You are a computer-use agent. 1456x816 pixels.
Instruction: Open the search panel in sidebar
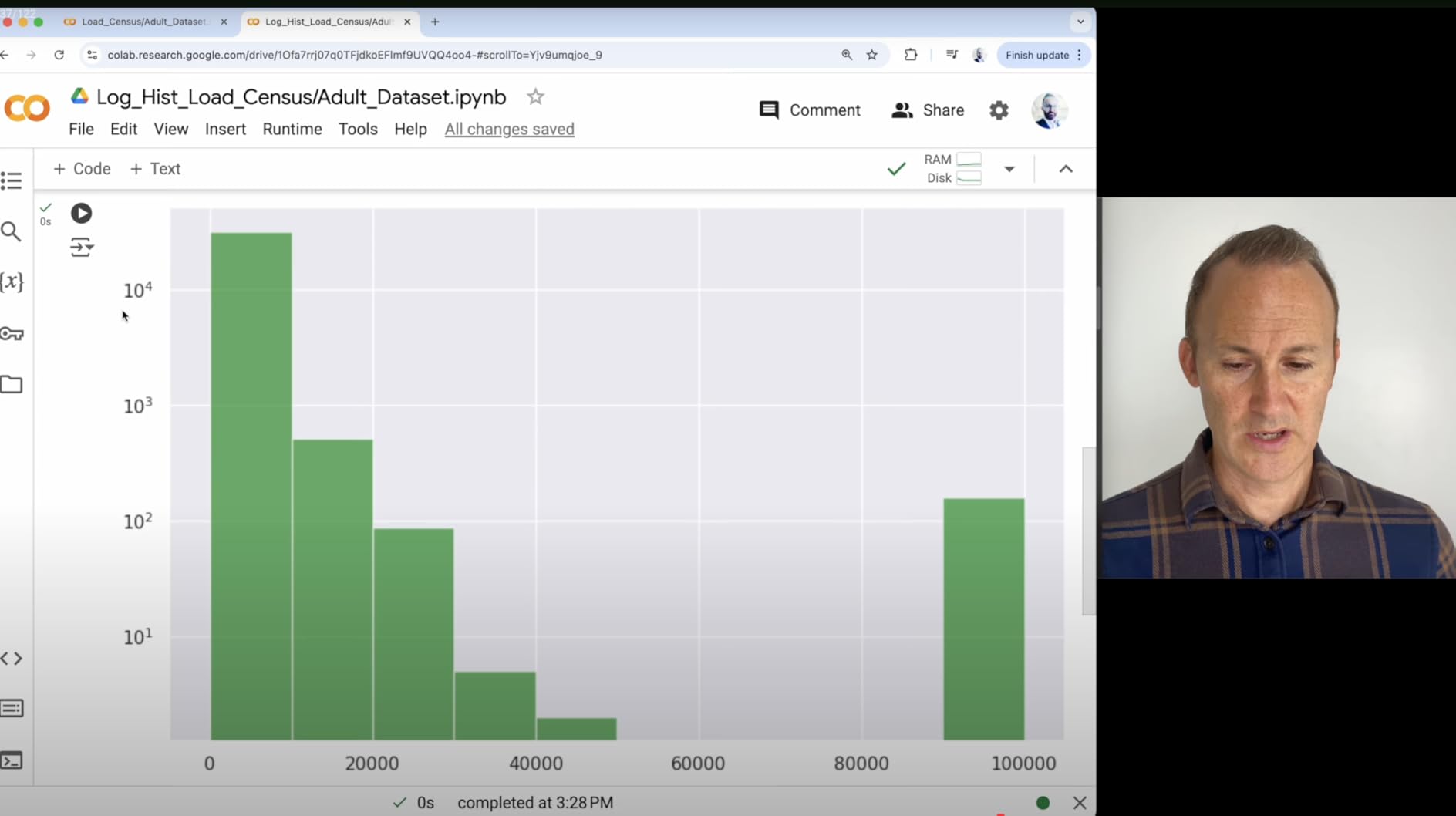click(x=12, y=231)
